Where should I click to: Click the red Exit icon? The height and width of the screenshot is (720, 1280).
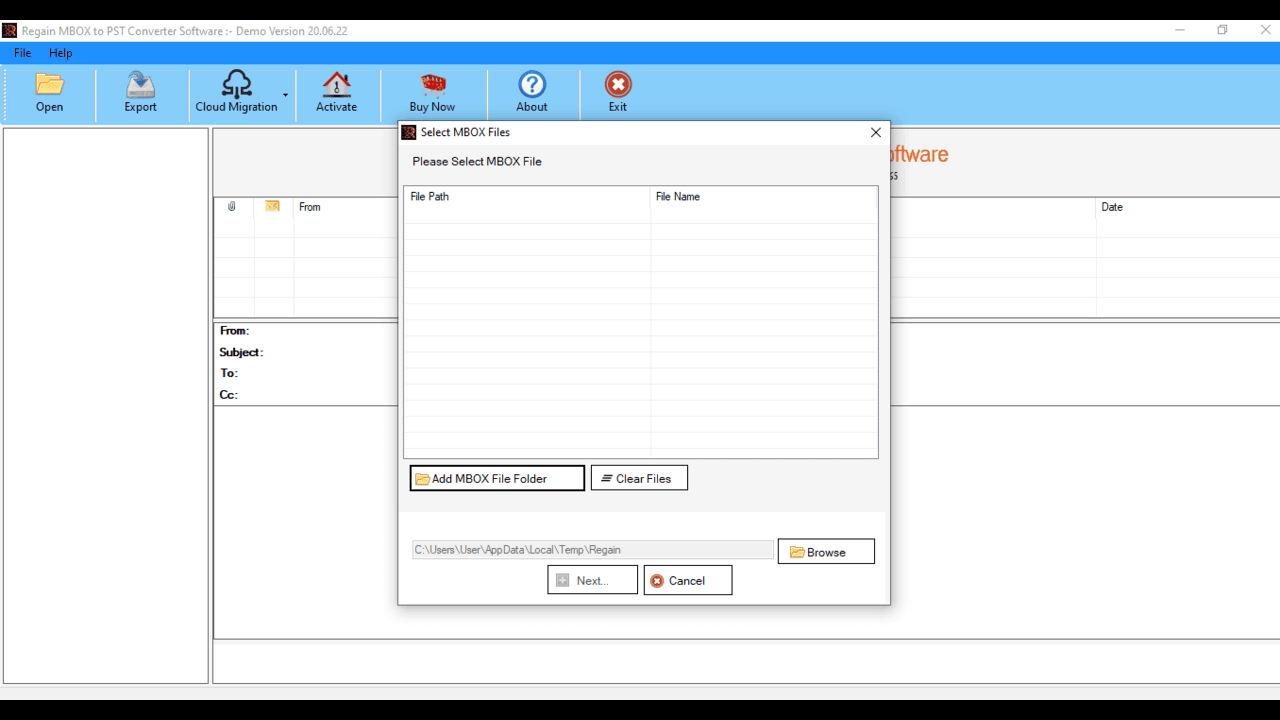pyautogui.click(x=618, y=84)
